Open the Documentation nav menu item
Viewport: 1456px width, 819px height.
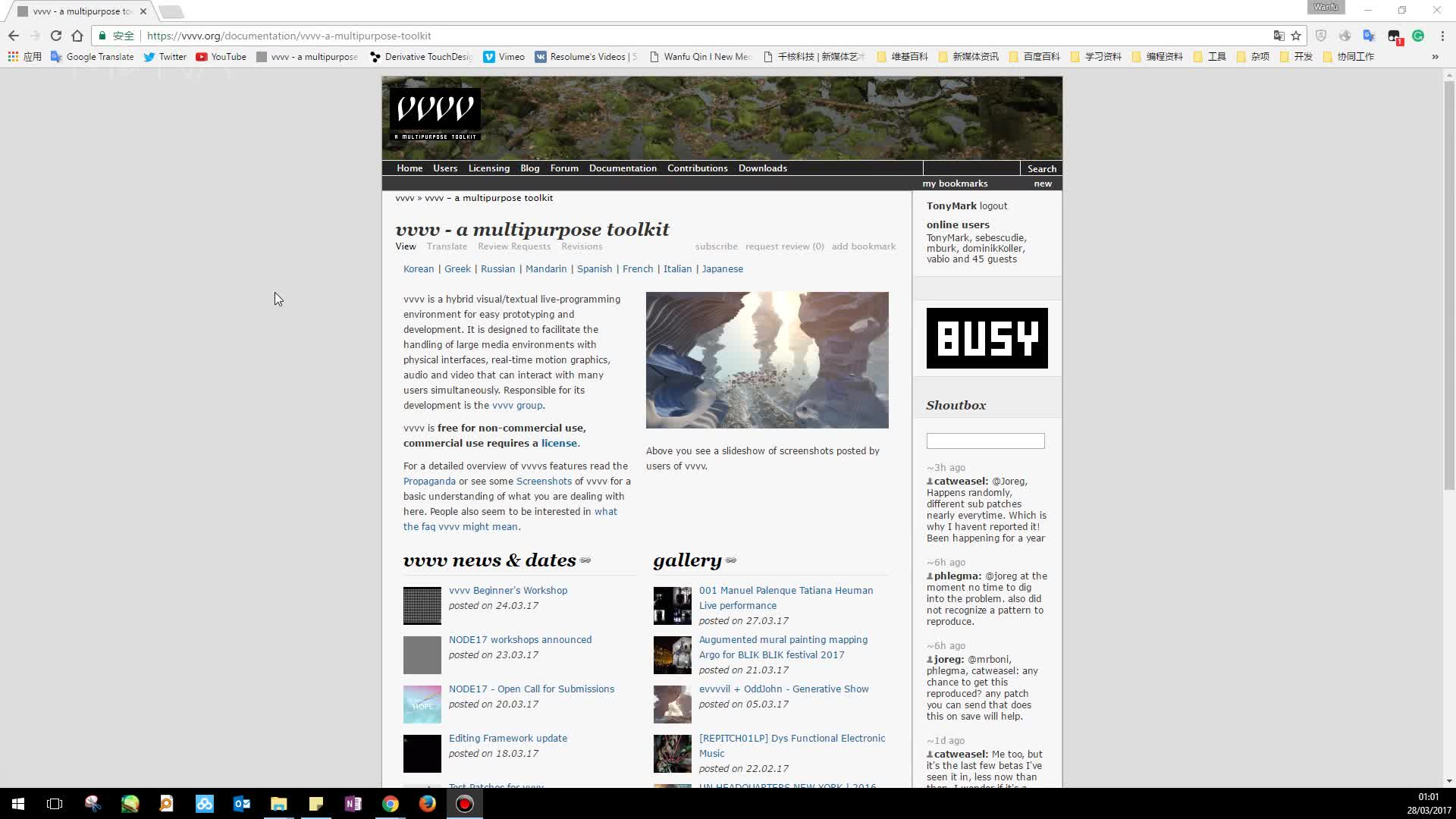623,168
